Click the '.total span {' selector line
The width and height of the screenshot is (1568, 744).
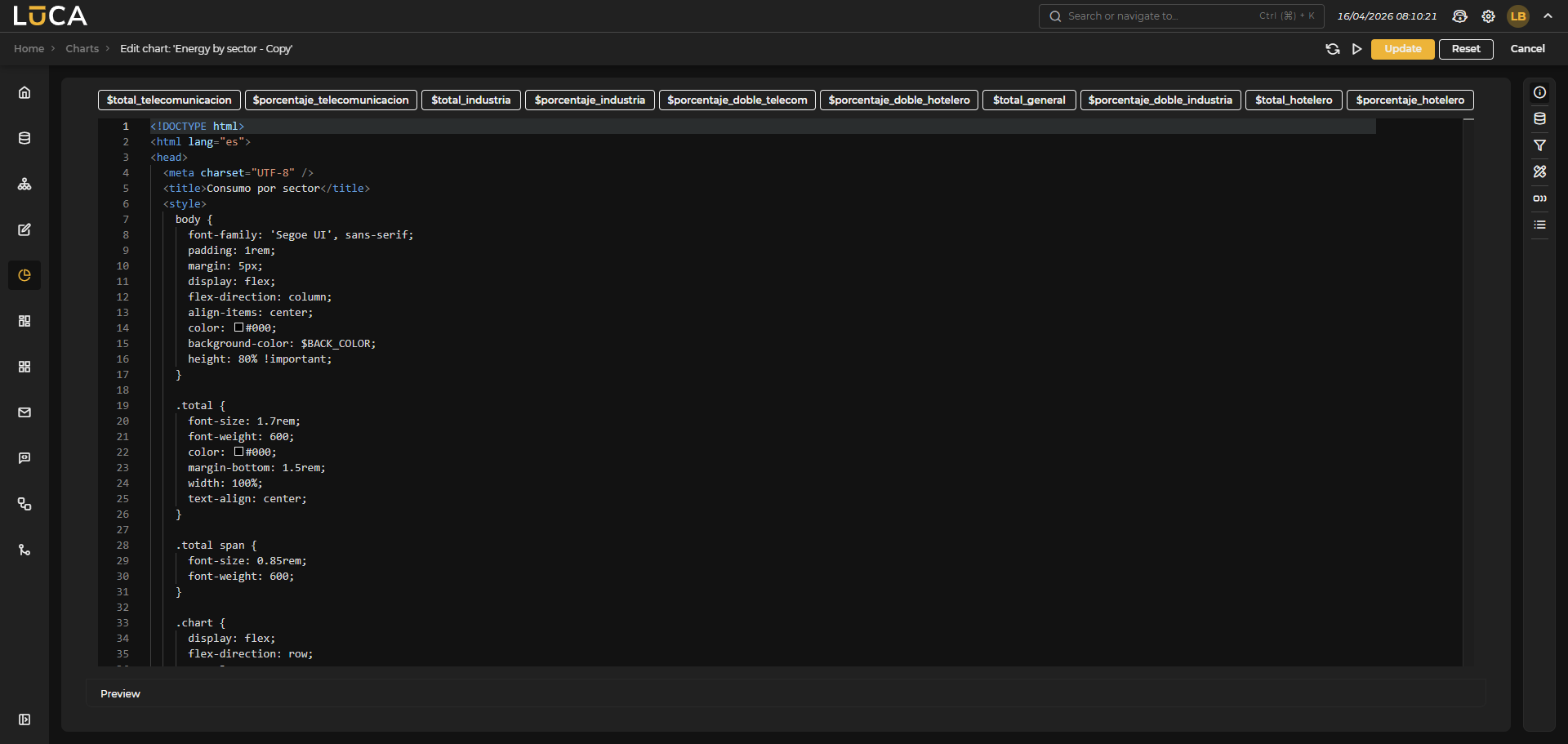(x=216, y=546)
